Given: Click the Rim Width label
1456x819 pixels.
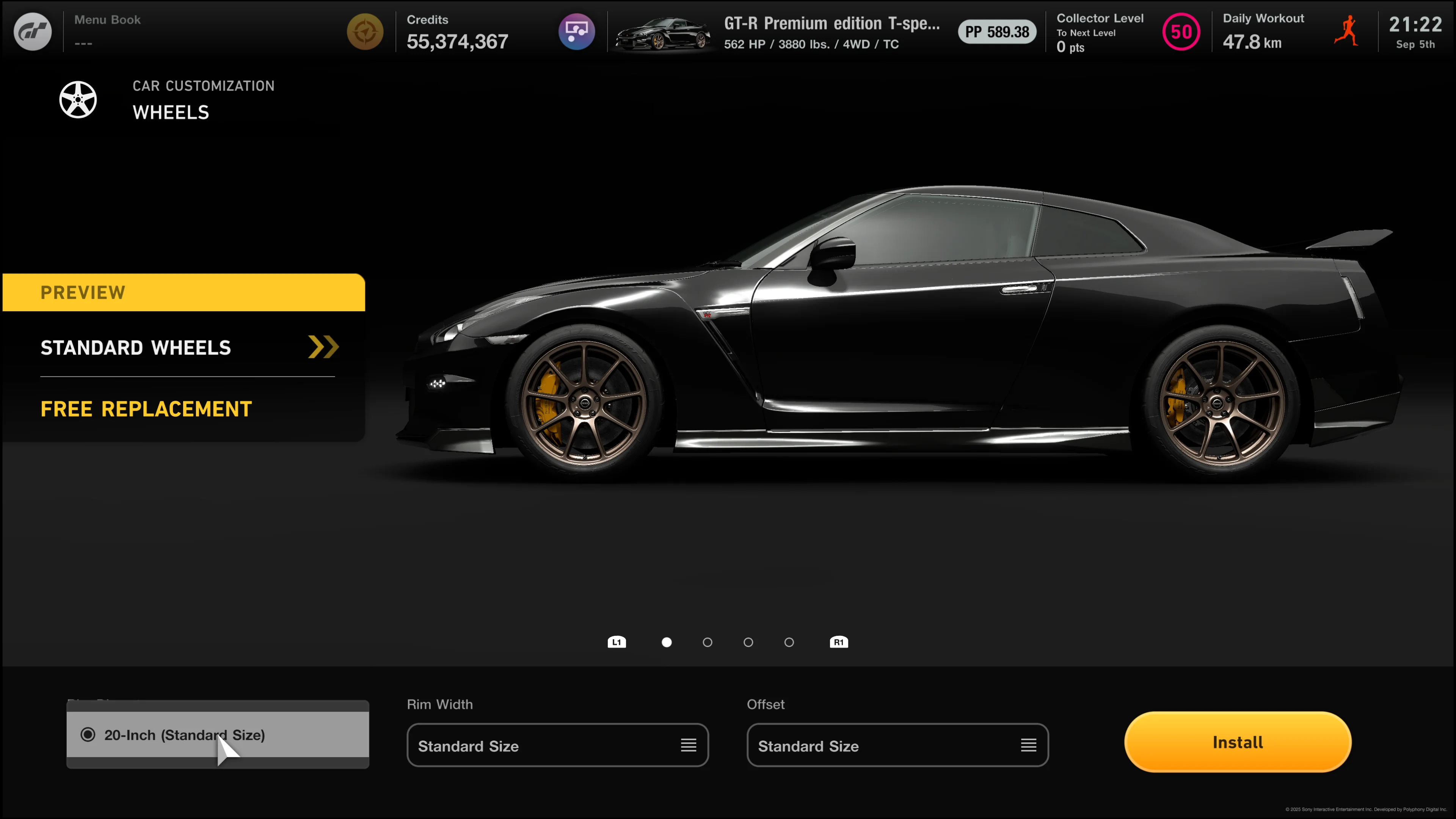Looking at the screenshot, I should (x=440, y=704).
